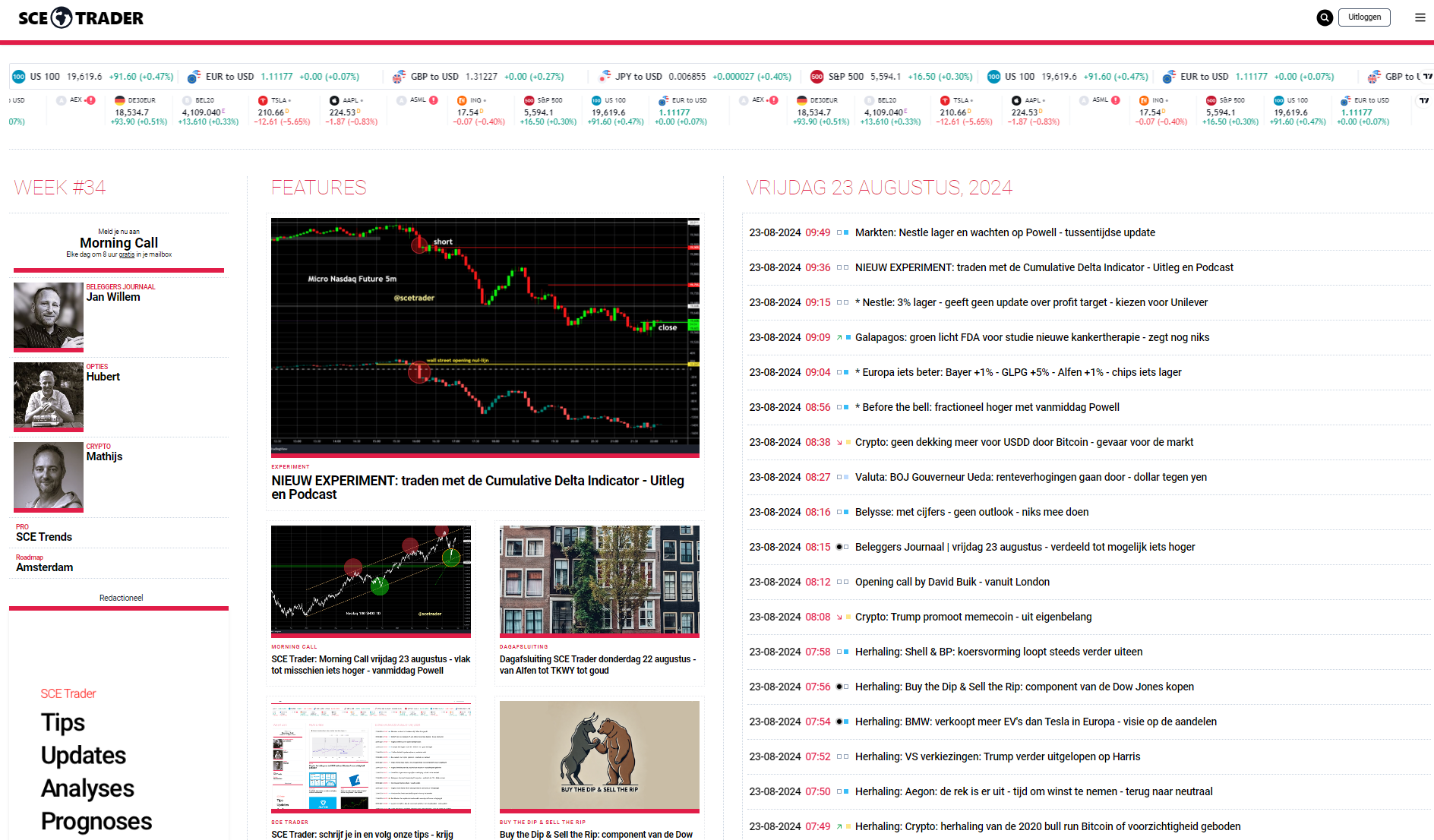Open Jan Willem's portrait photo
The height and width of the screenshot is (840, 1434).
pyautogui.click(x=49, y=316)
